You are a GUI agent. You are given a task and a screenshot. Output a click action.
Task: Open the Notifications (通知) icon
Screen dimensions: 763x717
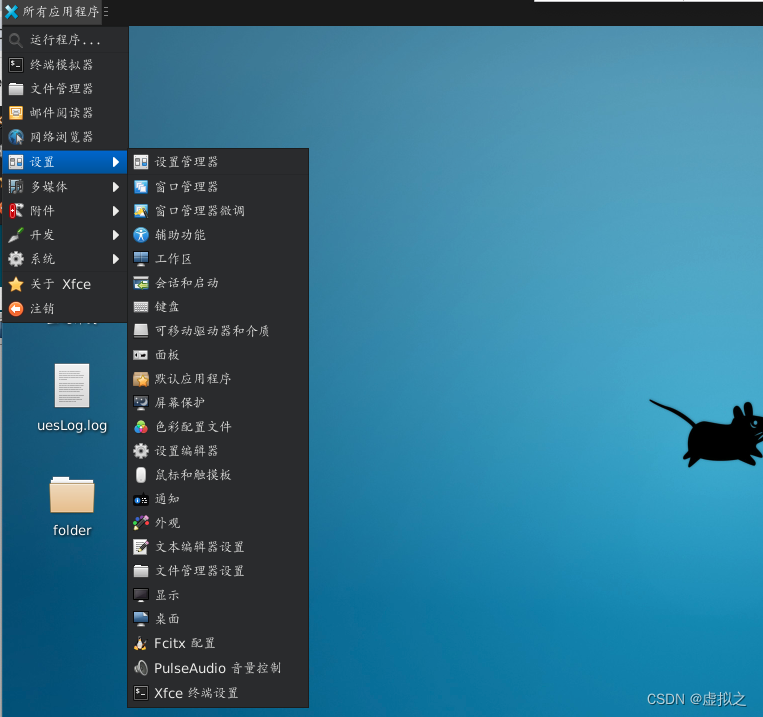tap(141, 499)
